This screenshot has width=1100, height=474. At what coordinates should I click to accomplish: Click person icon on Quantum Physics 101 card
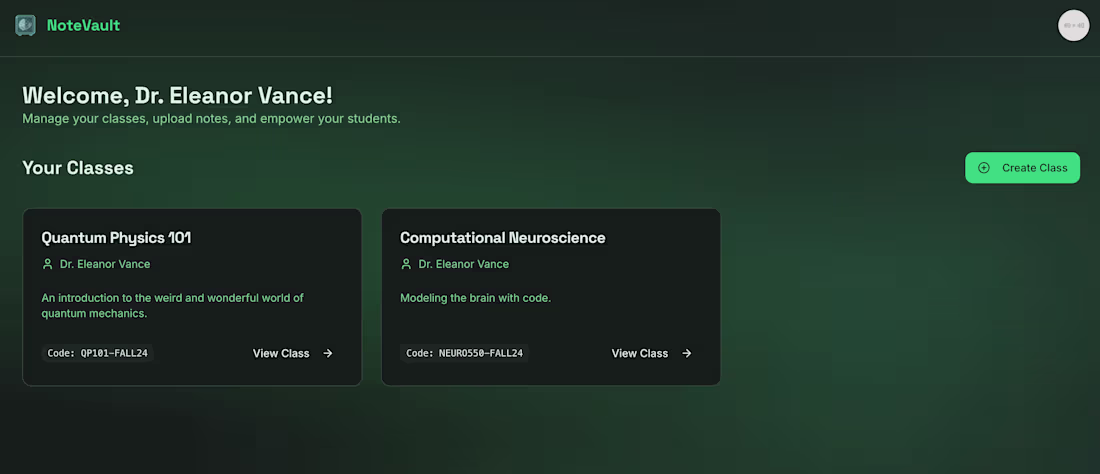(48, 264)
